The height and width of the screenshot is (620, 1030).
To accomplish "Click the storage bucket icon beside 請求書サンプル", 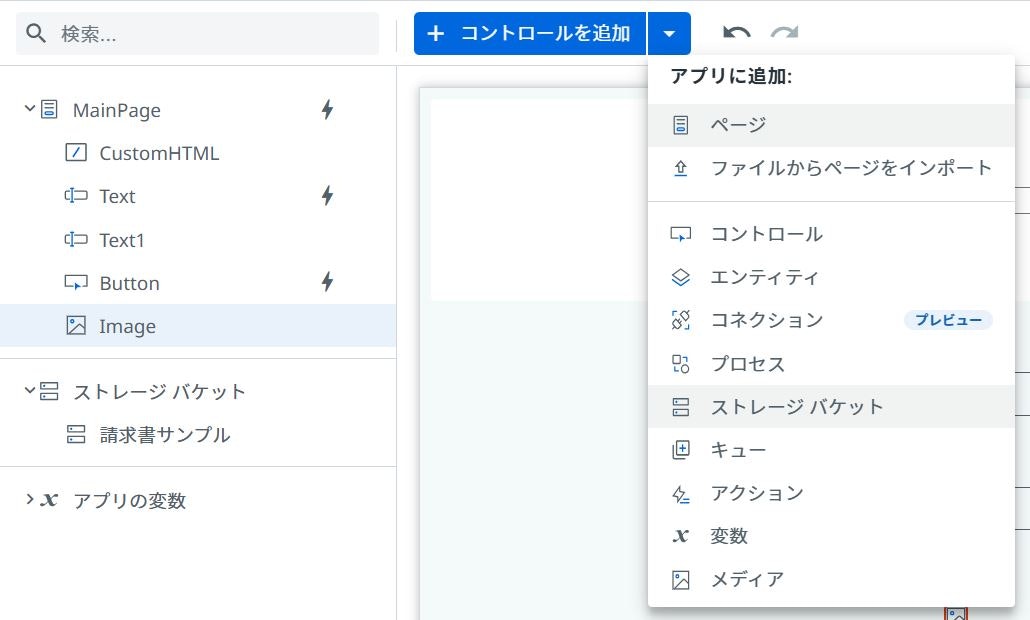I will [x=78, y=435].
